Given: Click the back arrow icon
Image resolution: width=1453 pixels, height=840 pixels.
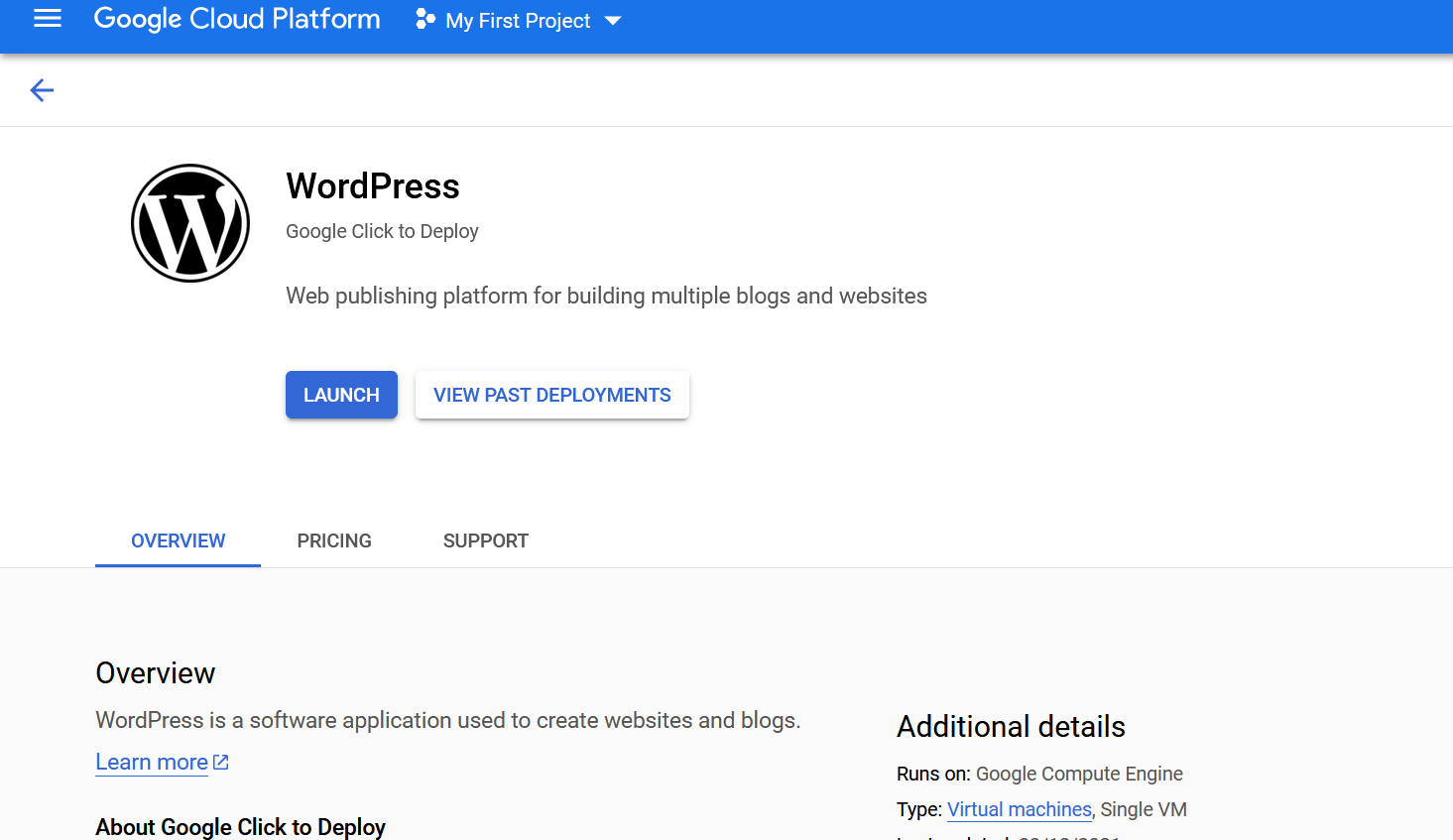Looking at the screenshot, I should [42, 90].
